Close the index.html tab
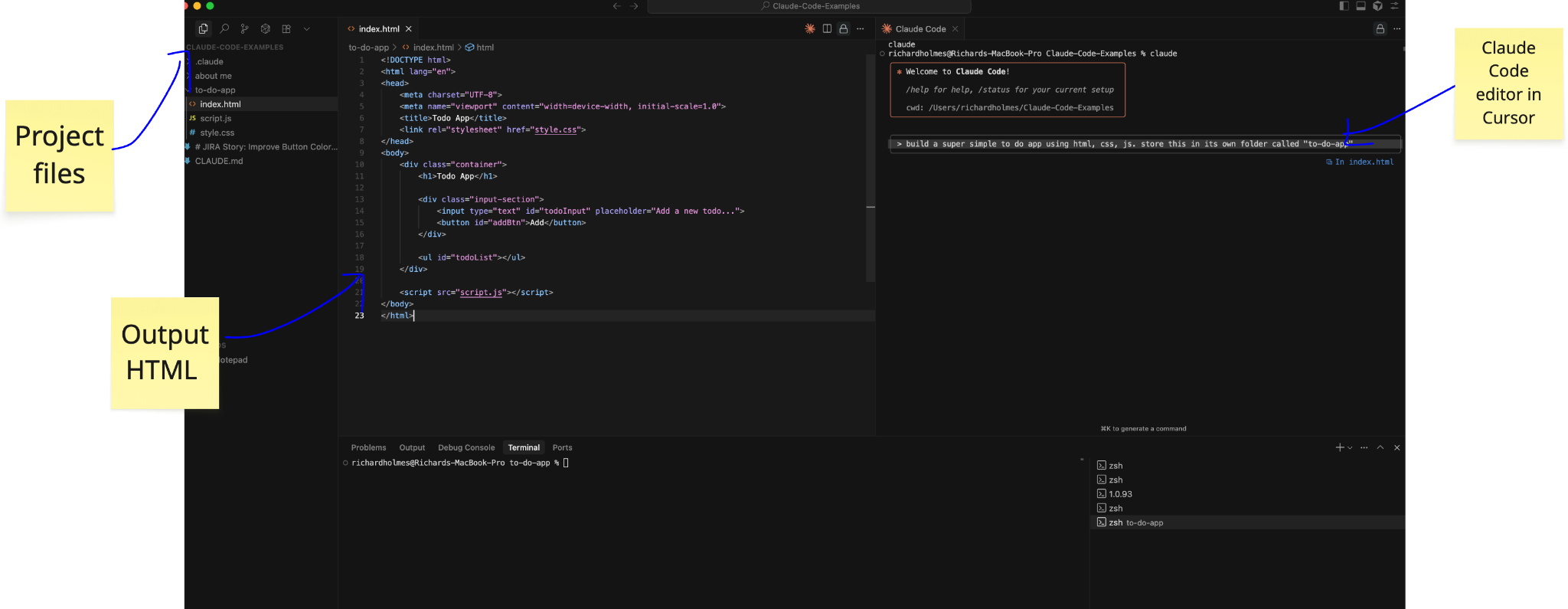Viewport: 1568px width, 609px height. pos(409,29)
